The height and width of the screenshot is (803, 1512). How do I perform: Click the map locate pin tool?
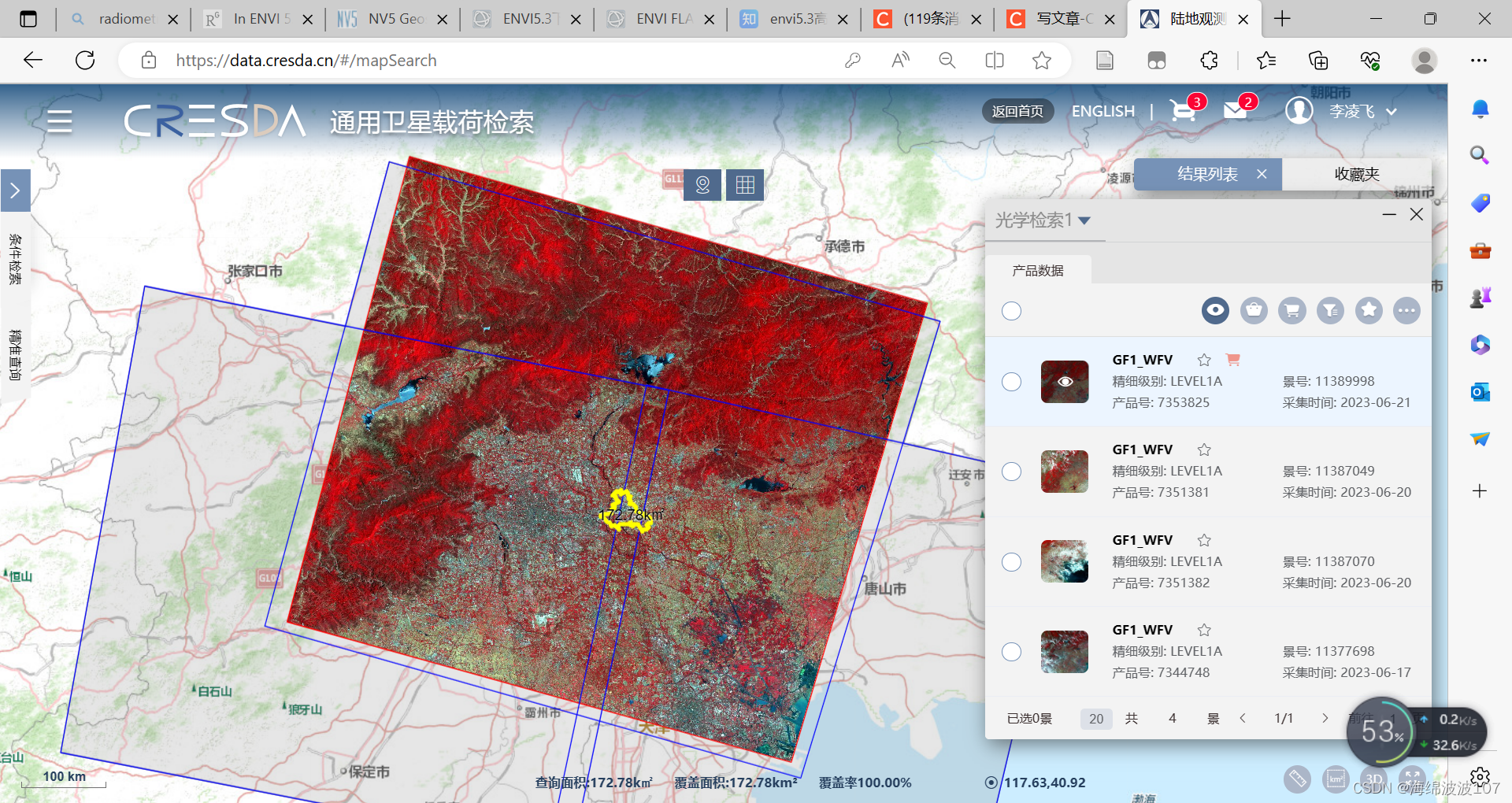(x=702, y=185)
